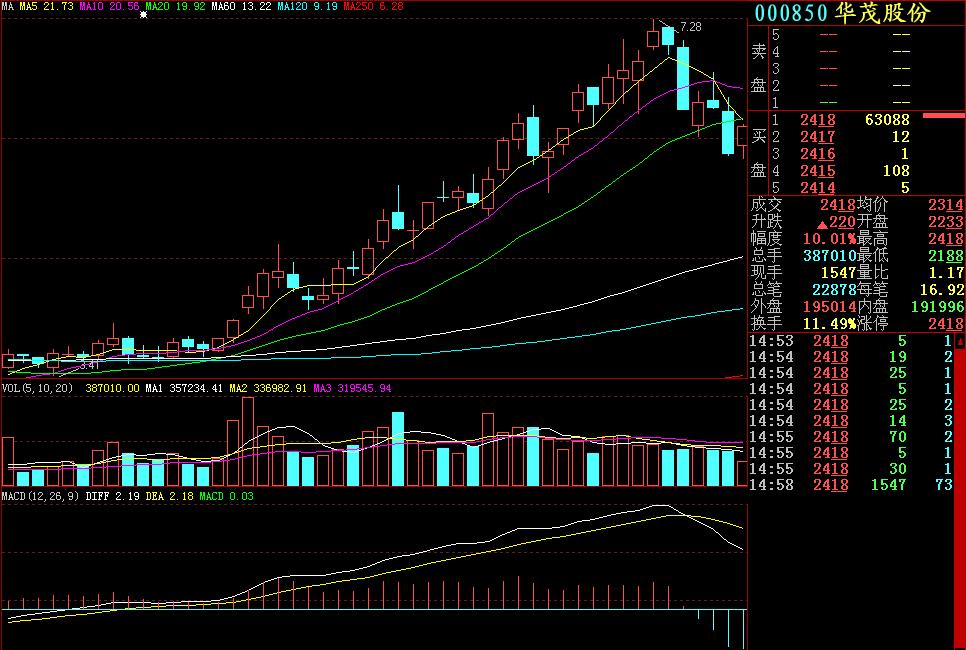Click the MA5 21.73 indicator label
Viewport: 966px width, 650px height.
pyautogui.click(x=46, y=6)
